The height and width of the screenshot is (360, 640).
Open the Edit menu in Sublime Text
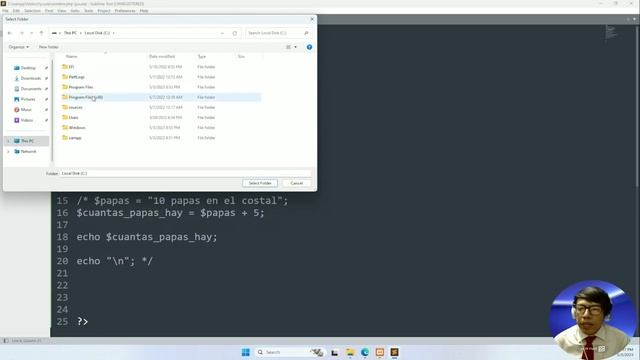pos(16,11)
